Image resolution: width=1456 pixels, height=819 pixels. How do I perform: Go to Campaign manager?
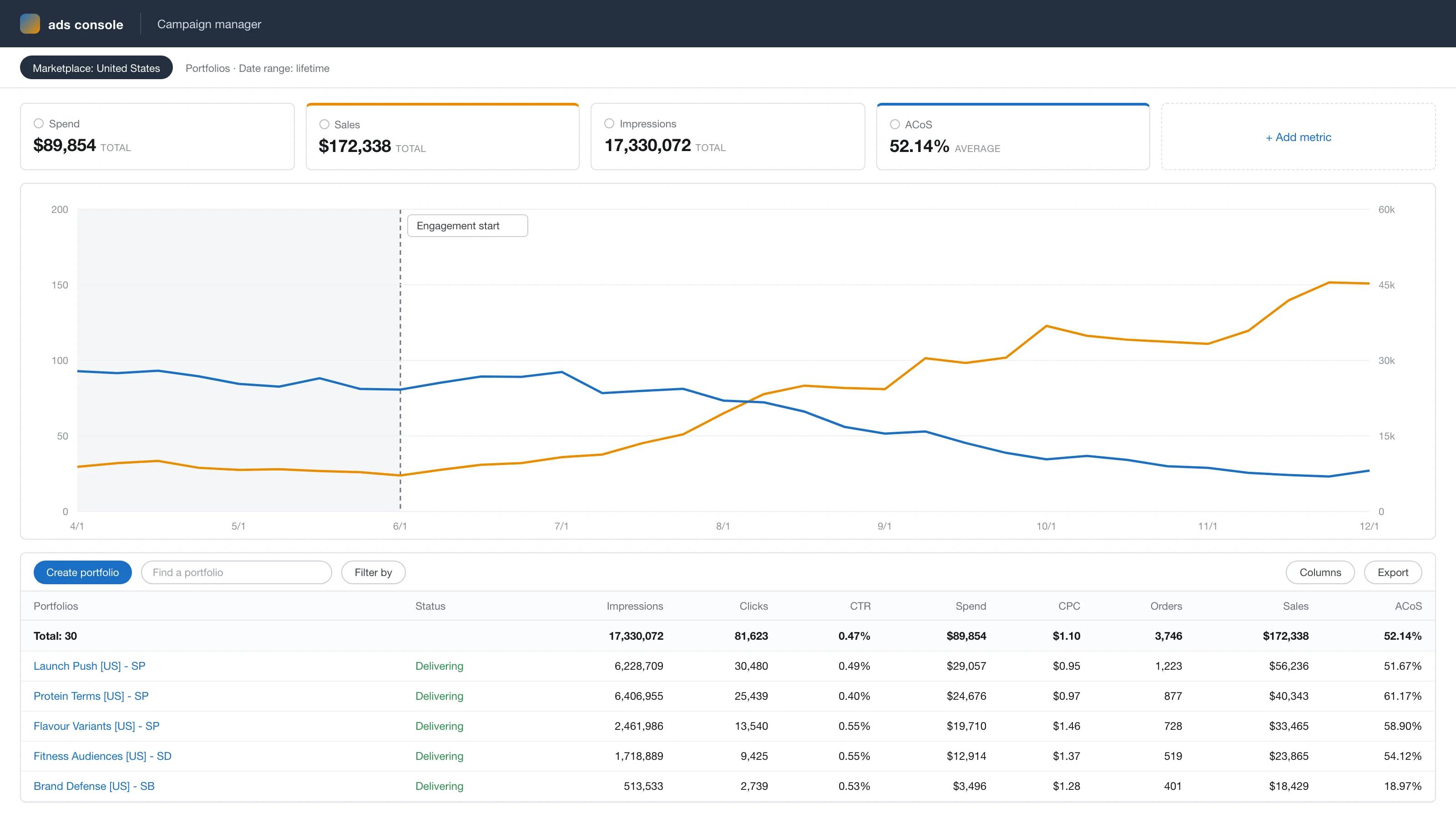(x=209, y=24)
